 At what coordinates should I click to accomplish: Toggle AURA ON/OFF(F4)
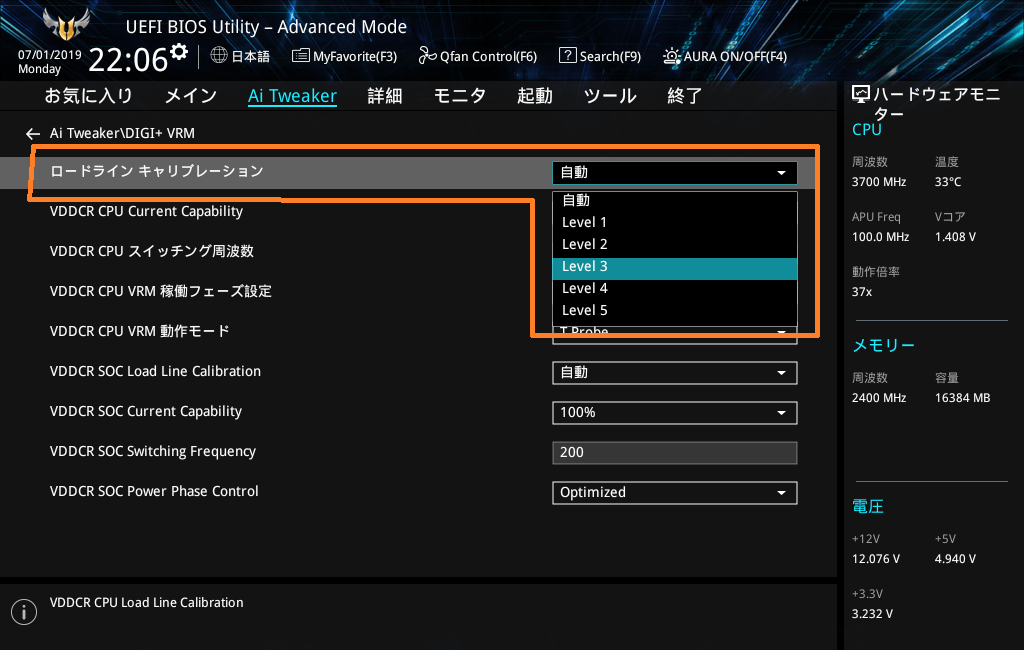click(x=725, y=56)
